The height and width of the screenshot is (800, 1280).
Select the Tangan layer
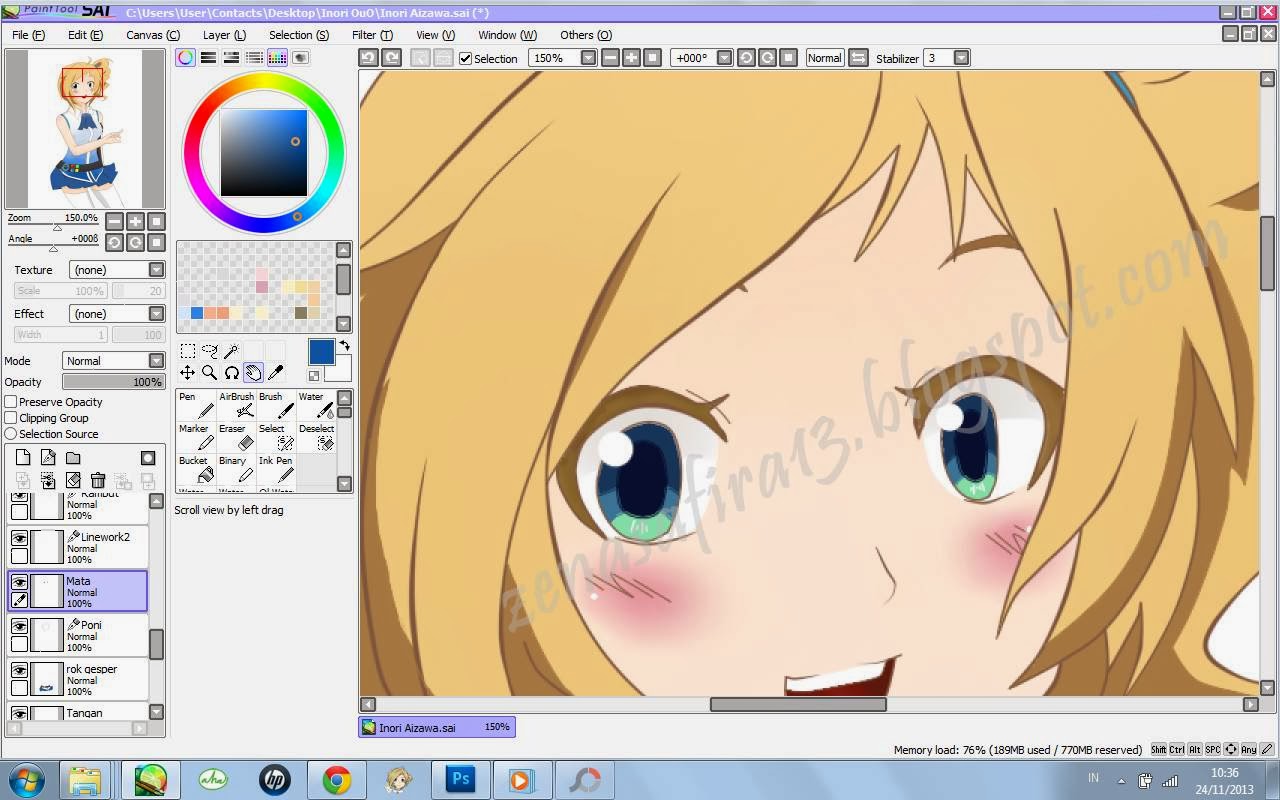[78, 713]
